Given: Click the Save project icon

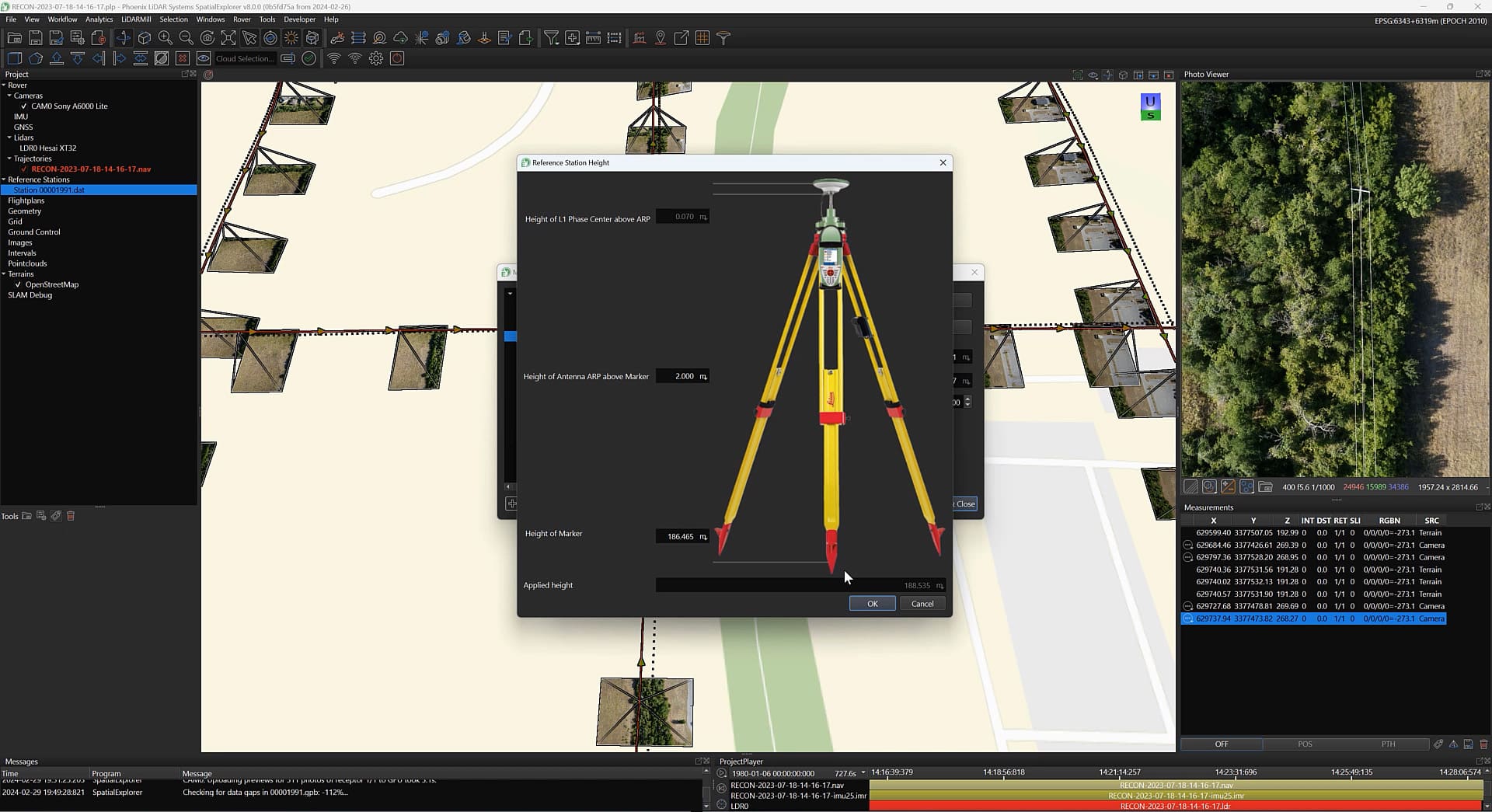Looking at the screenshot, I should click(x=35, y=37).
